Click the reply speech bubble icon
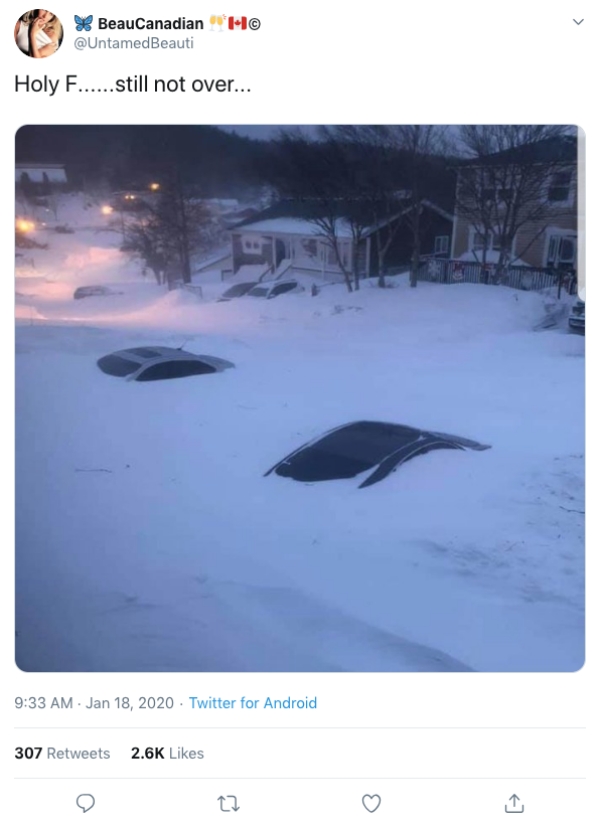 [x=85, y=803]
